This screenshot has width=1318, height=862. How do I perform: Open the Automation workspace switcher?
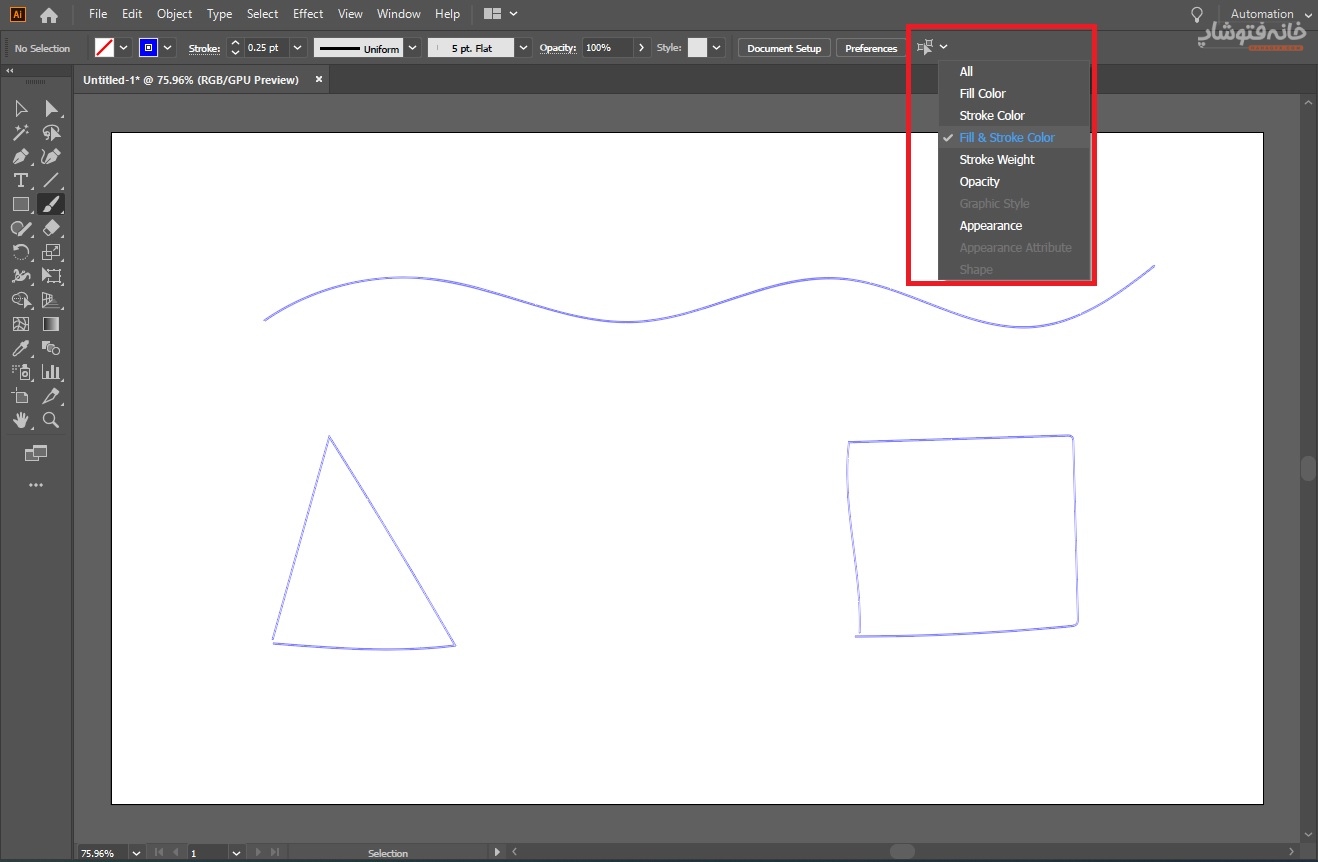click(1270, 14)
